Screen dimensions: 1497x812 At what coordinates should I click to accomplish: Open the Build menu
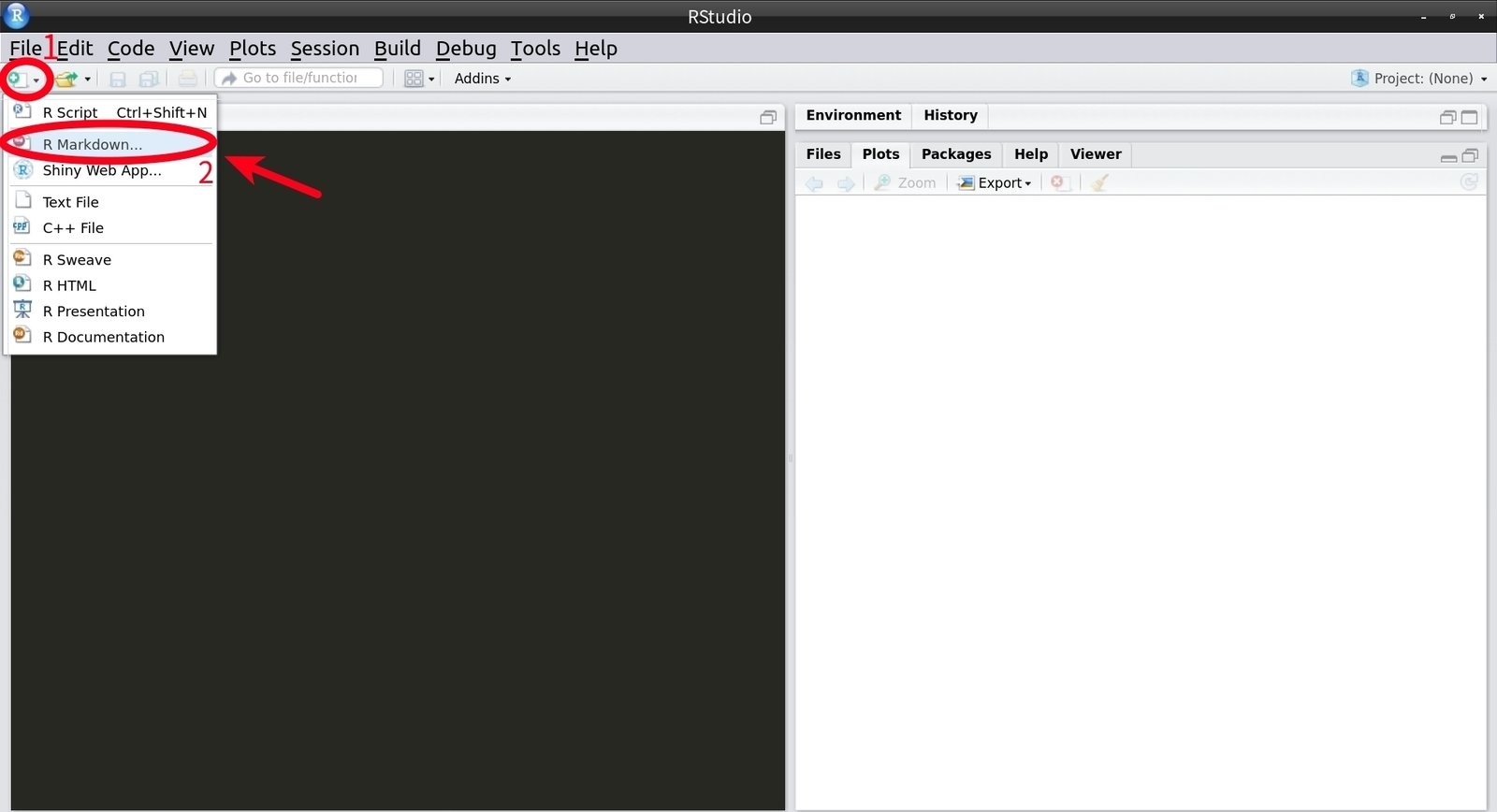pos(398,49)
